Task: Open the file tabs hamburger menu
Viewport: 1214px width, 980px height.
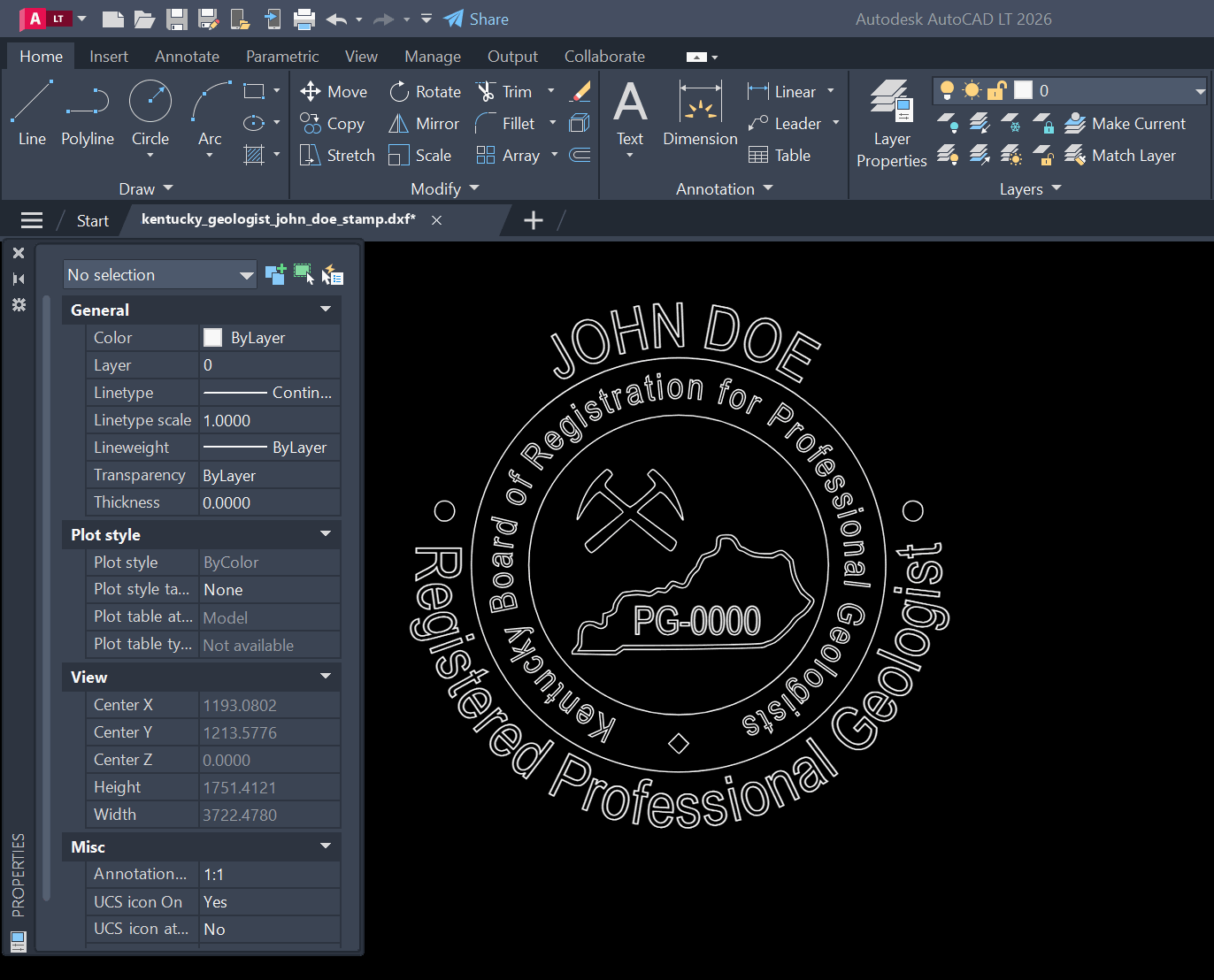Action: (x=32, y=220)
